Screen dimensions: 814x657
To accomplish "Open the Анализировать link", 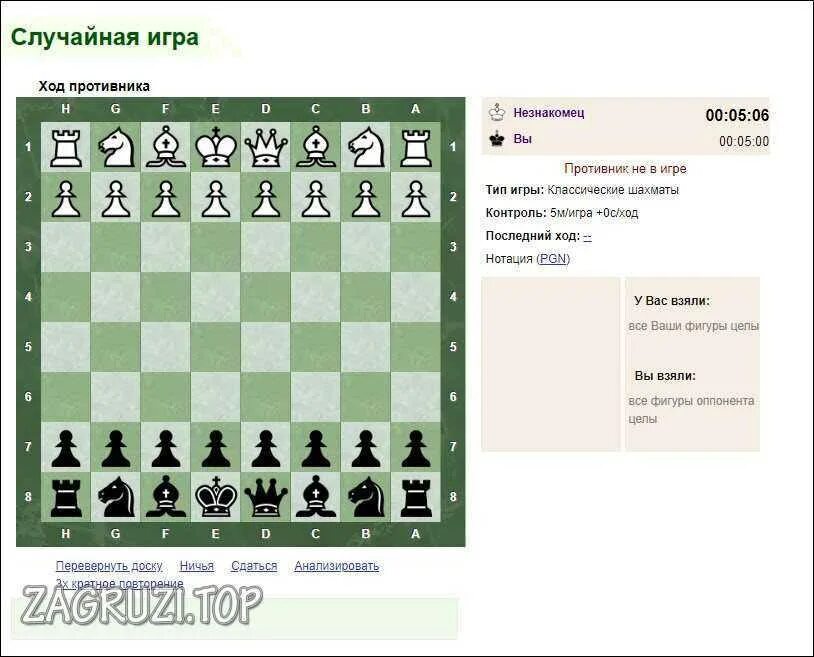I will pos(336,566).
